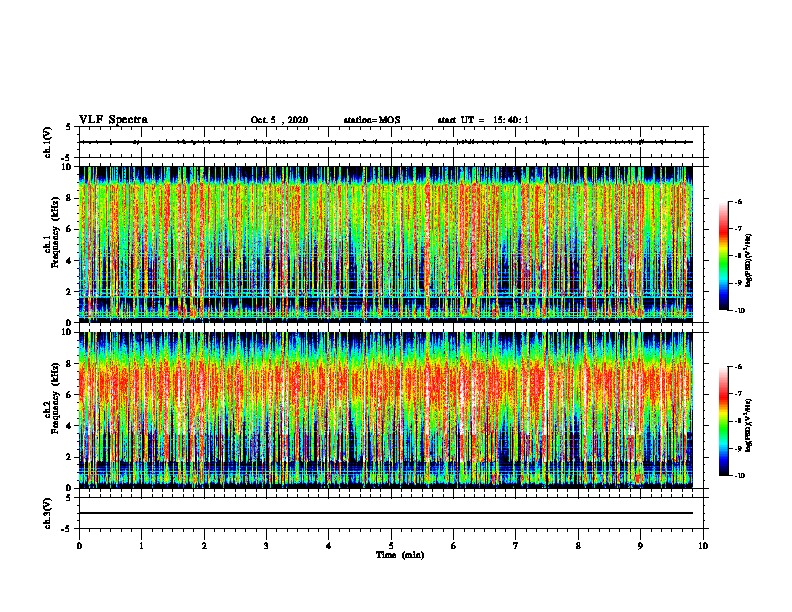Click the ch.1 spectrogram color scale bar
This screenshot has height=612, width=792.
724,256
